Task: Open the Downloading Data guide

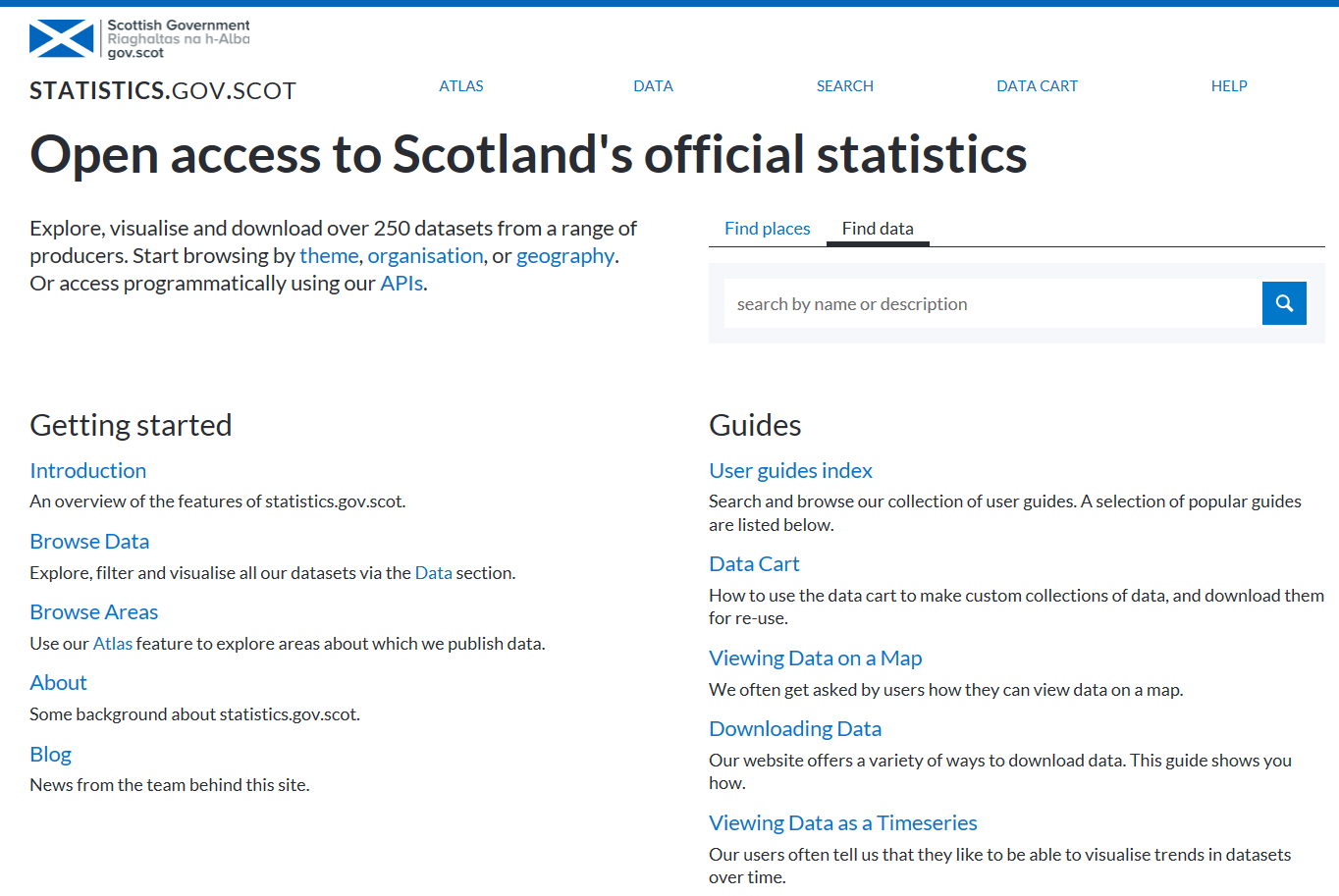Action: tap(794, 729)
